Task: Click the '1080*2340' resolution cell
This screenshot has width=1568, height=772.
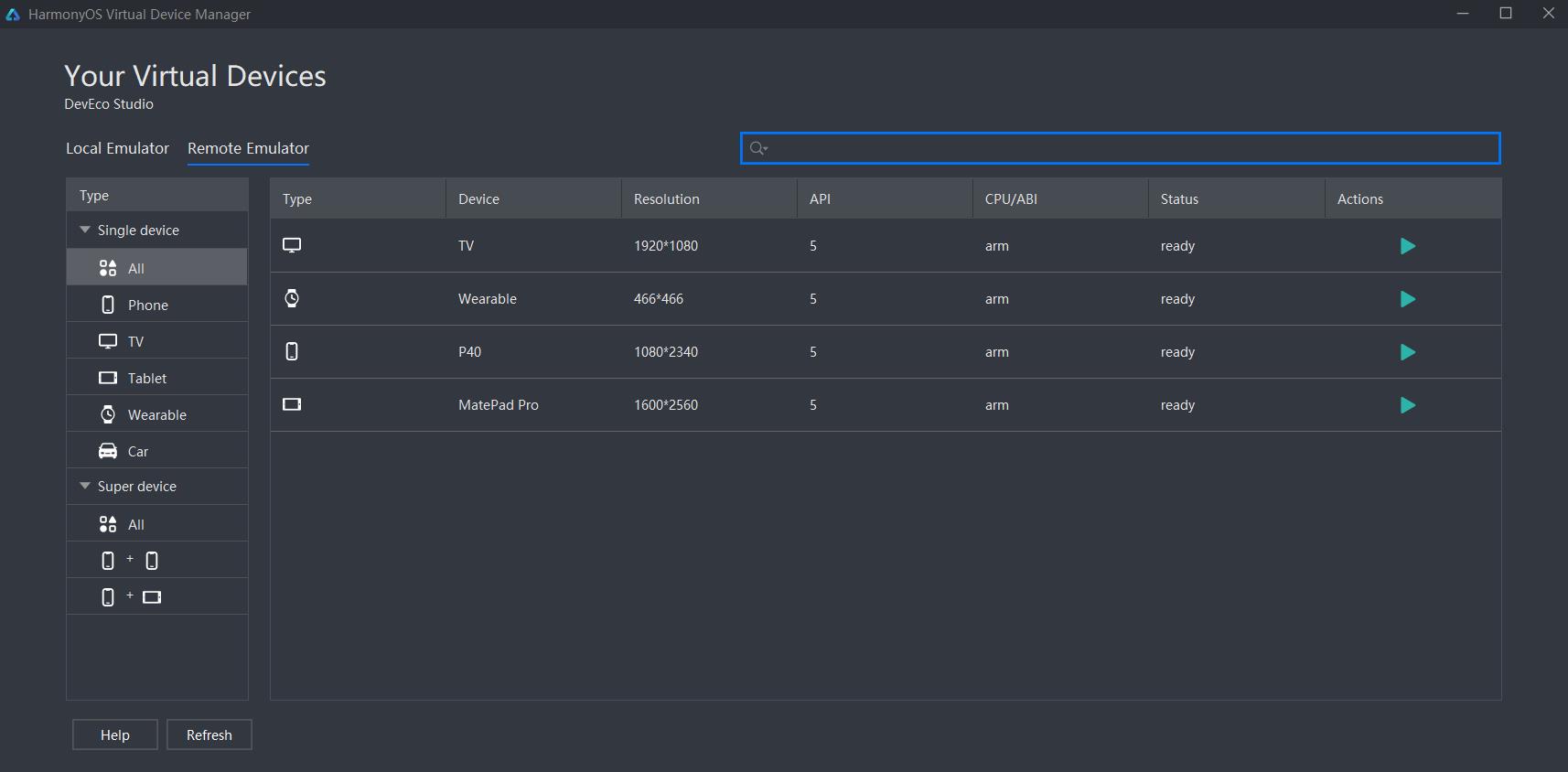Action: [666, 352]
